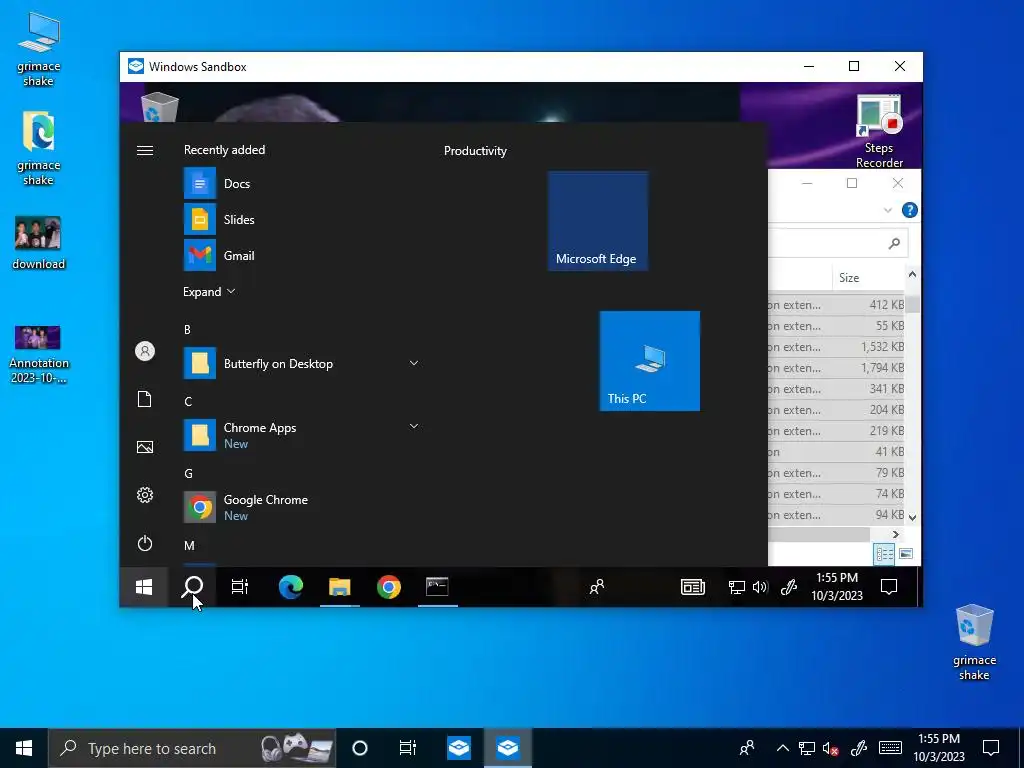Click the host Start button
The height and width of the screenshot is (768, 1024).
(x=24, y=748)
